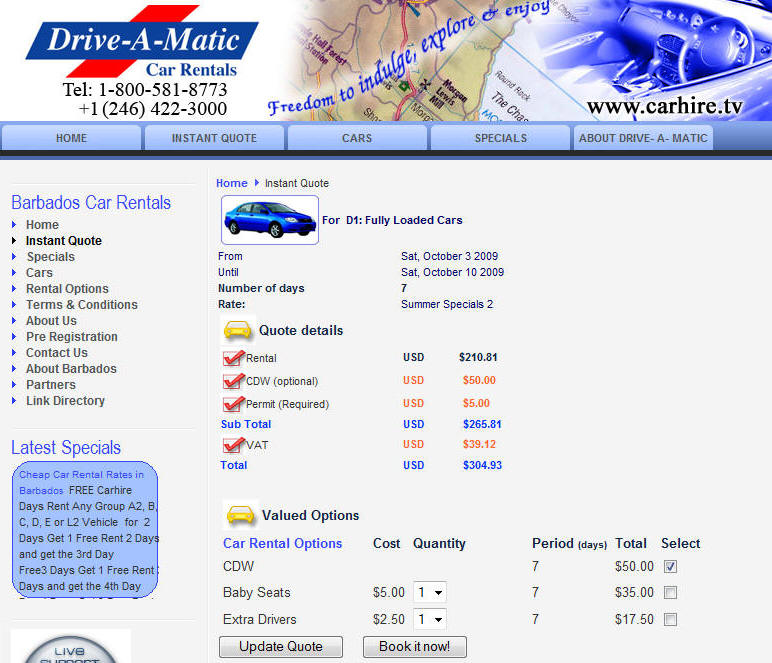Open About Us in the sidebar
This screenshot has width=772, height=663.
51,320
